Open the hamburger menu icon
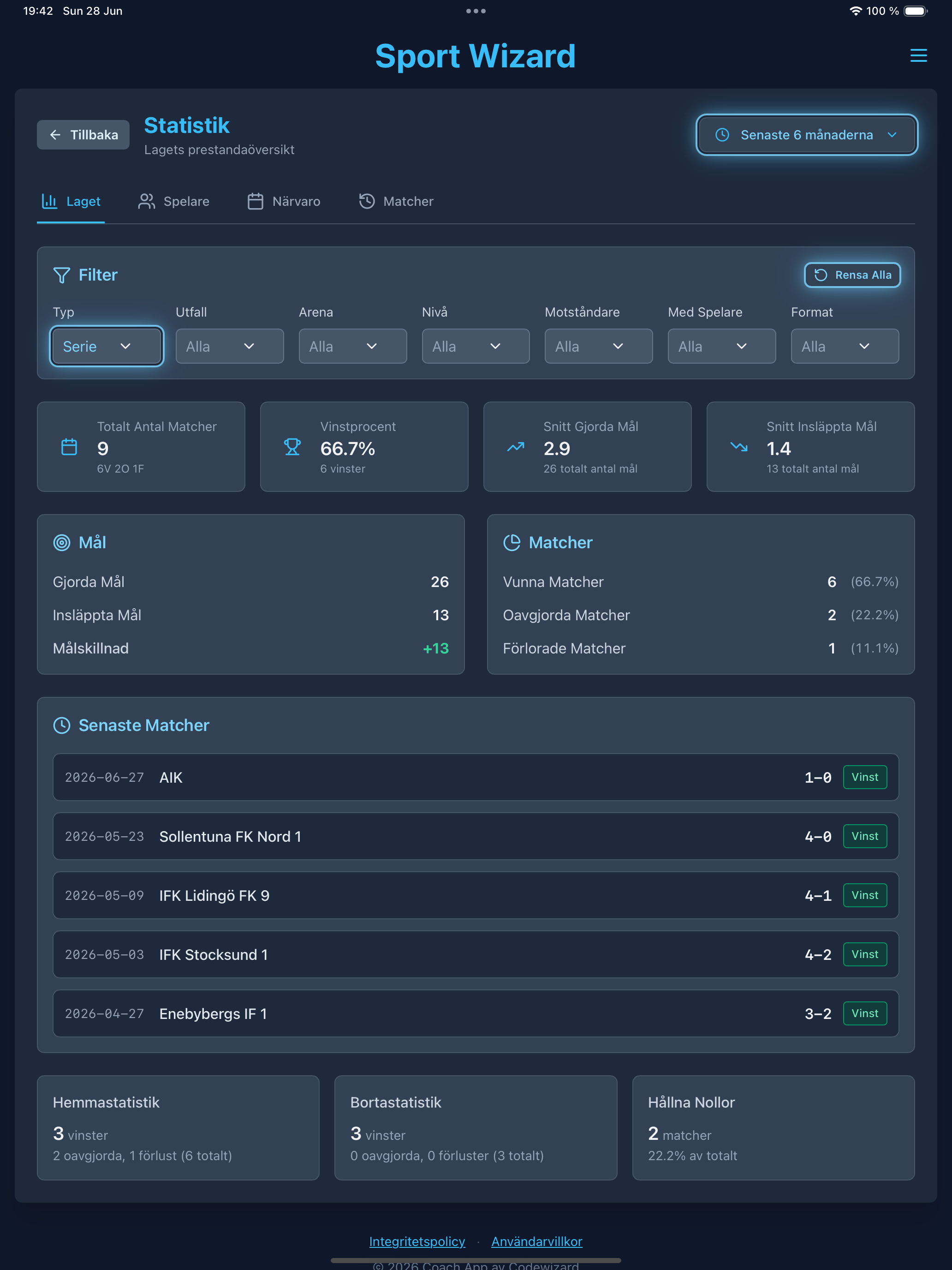952x1270 pixels. coord(918,56)
